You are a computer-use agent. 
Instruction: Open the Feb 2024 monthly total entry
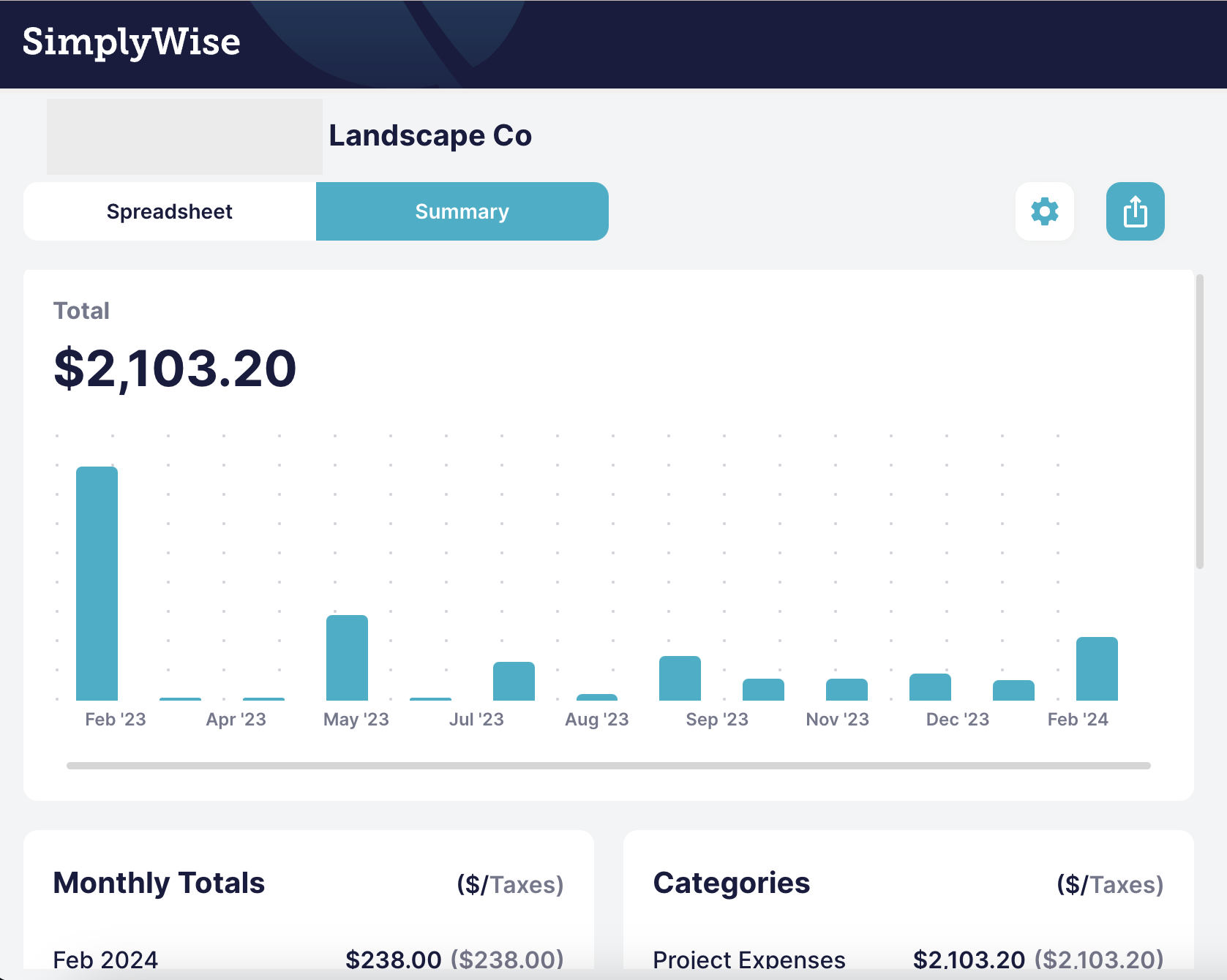point(105,959)
